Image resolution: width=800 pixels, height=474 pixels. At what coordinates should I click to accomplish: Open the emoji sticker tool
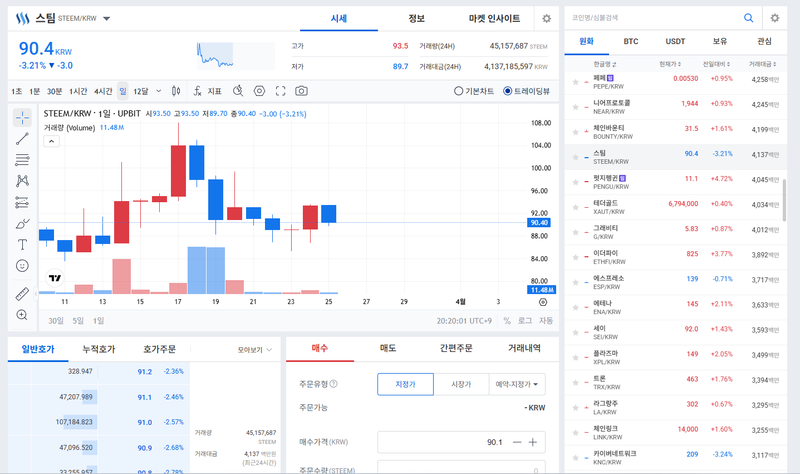coord(22,266)
